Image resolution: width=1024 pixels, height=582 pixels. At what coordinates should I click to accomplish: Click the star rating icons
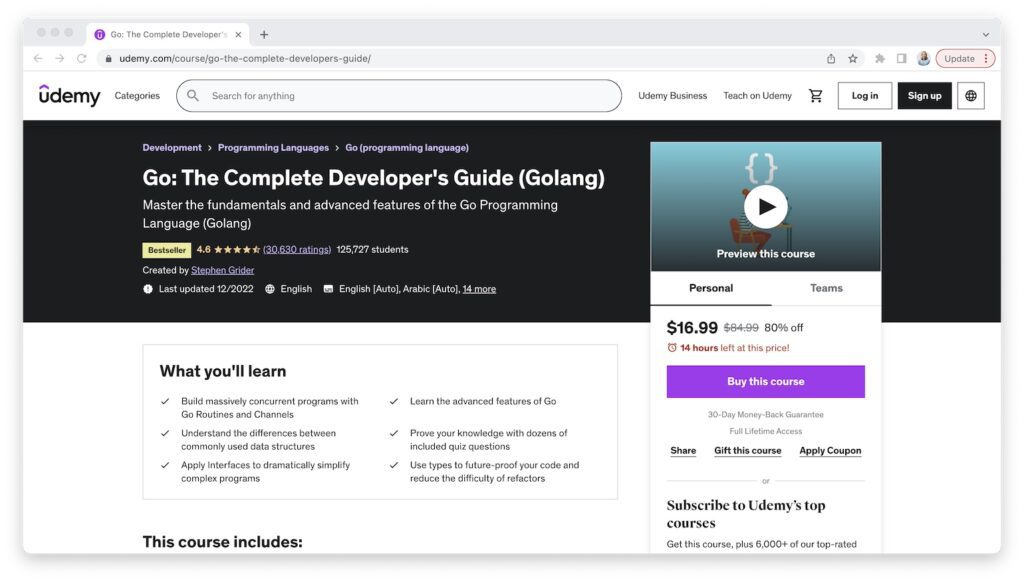pos(236,250)
